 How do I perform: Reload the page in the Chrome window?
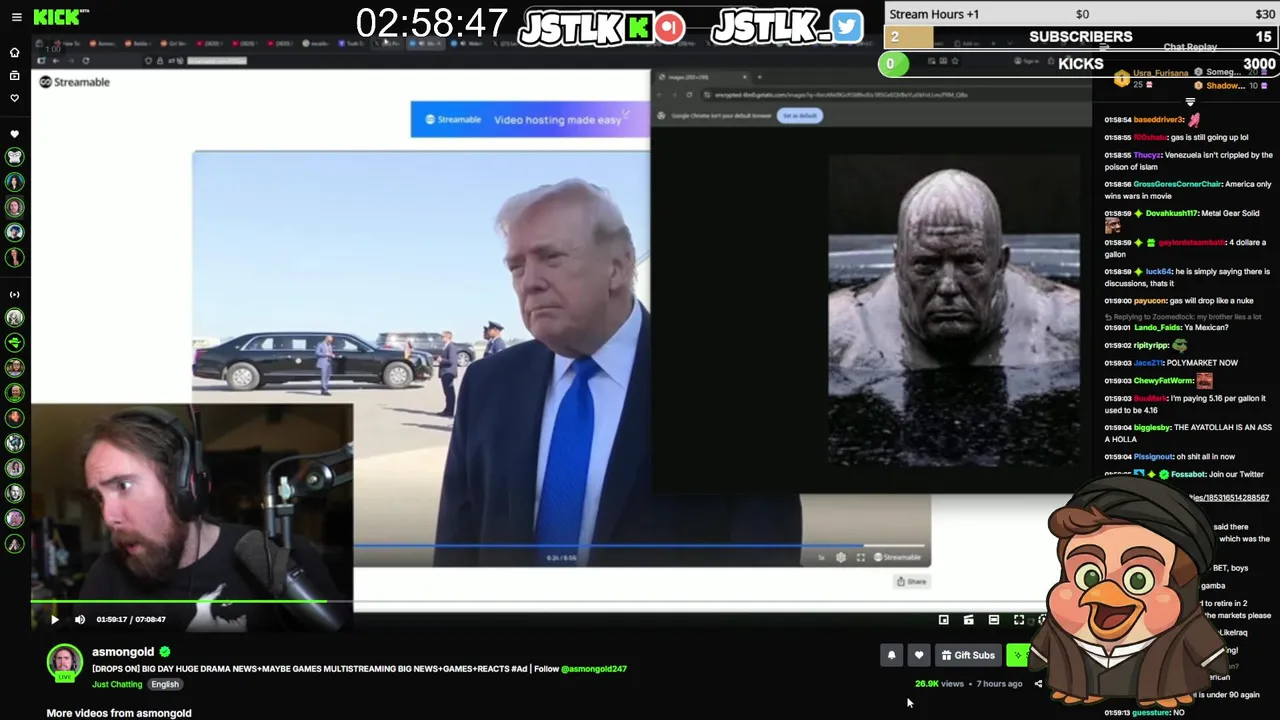click(x=689, y=95)
